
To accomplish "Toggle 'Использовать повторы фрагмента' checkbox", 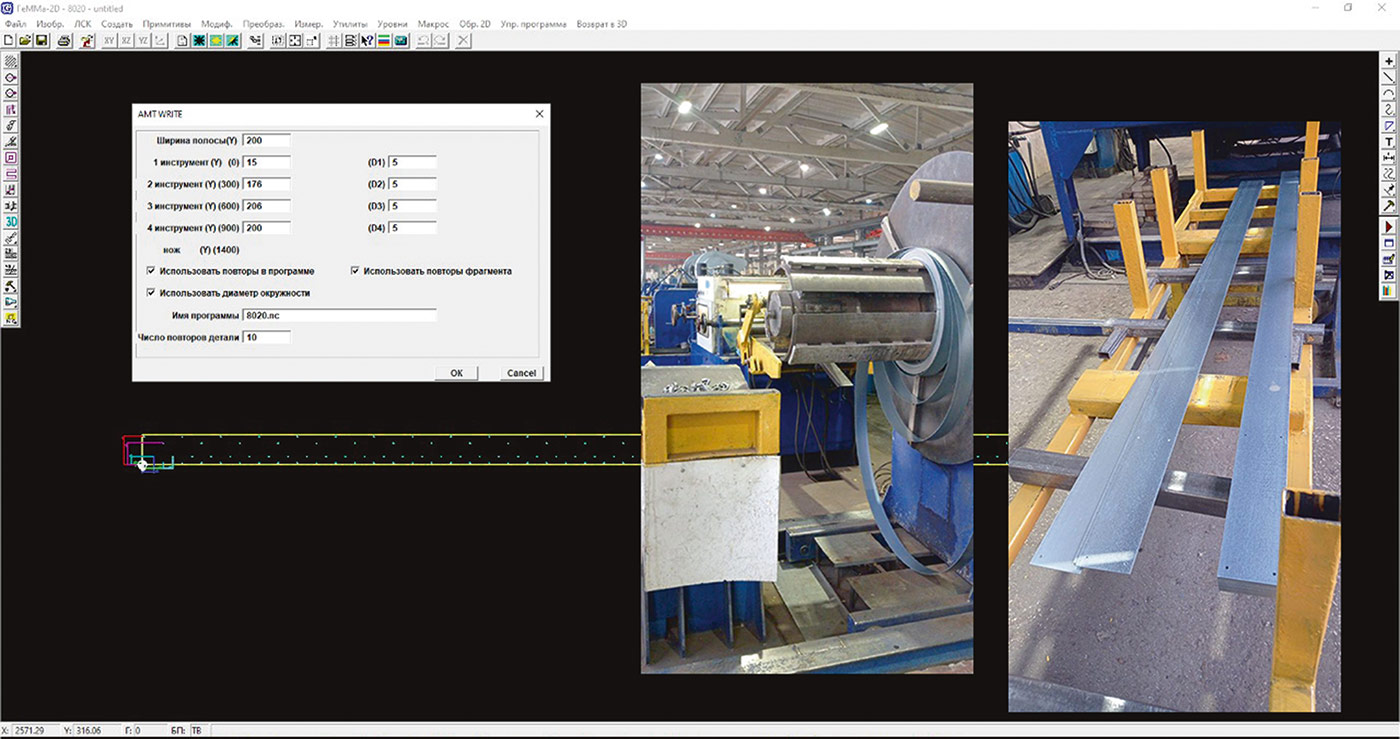I will [x=355, y=271].
